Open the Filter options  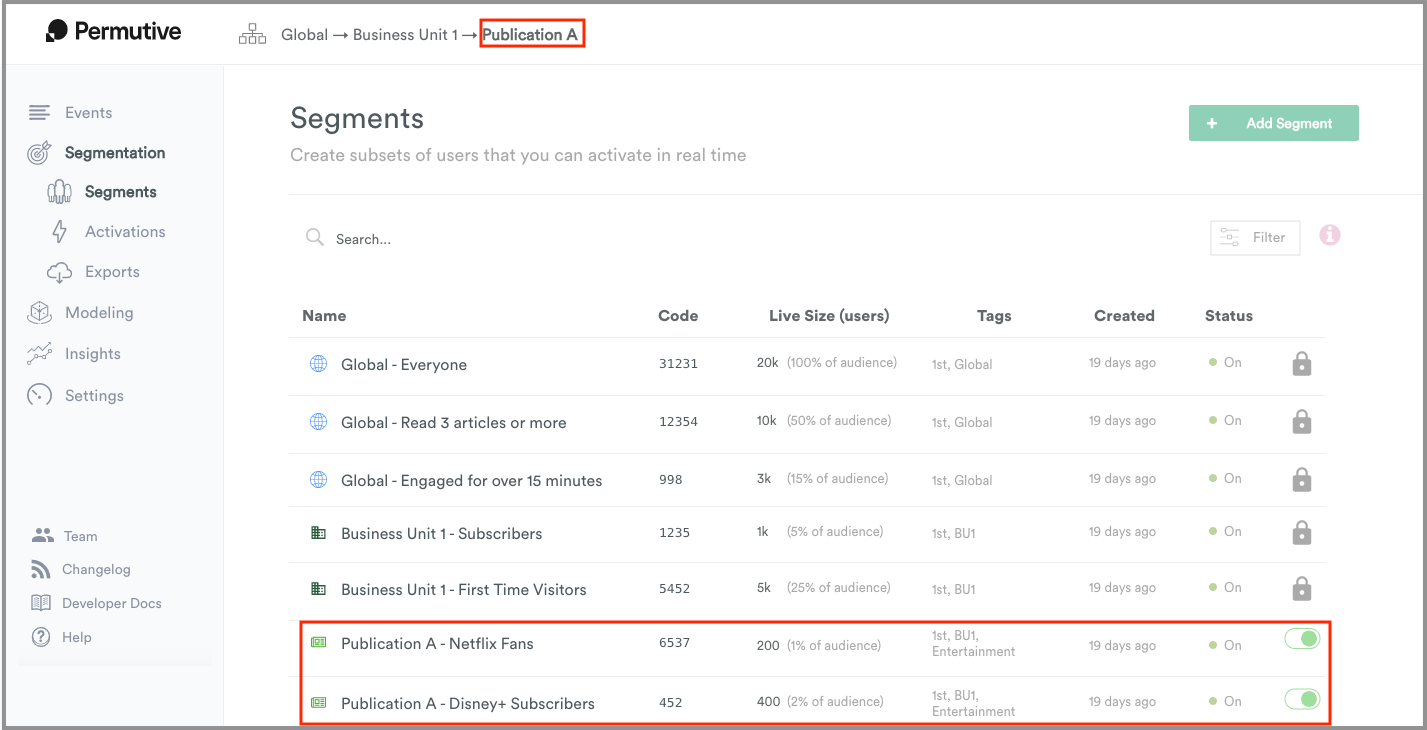1255,238
